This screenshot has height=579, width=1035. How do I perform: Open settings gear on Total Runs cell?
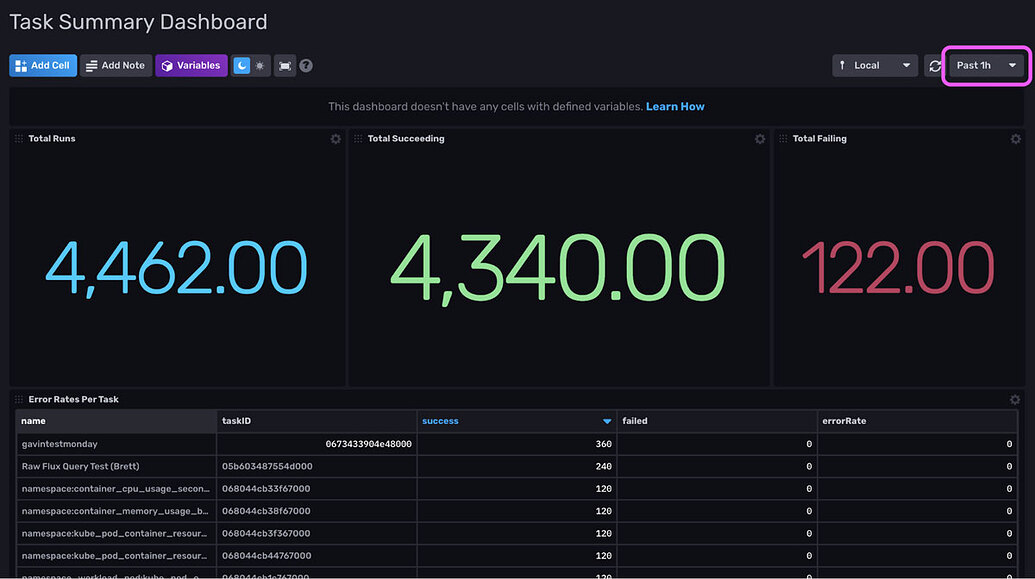[336, 139]
